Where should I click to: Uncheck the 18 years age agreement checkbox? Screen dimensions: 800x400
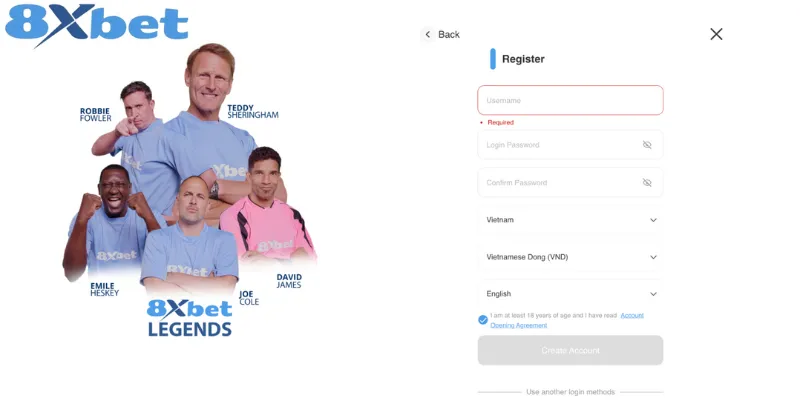point(483,320)
